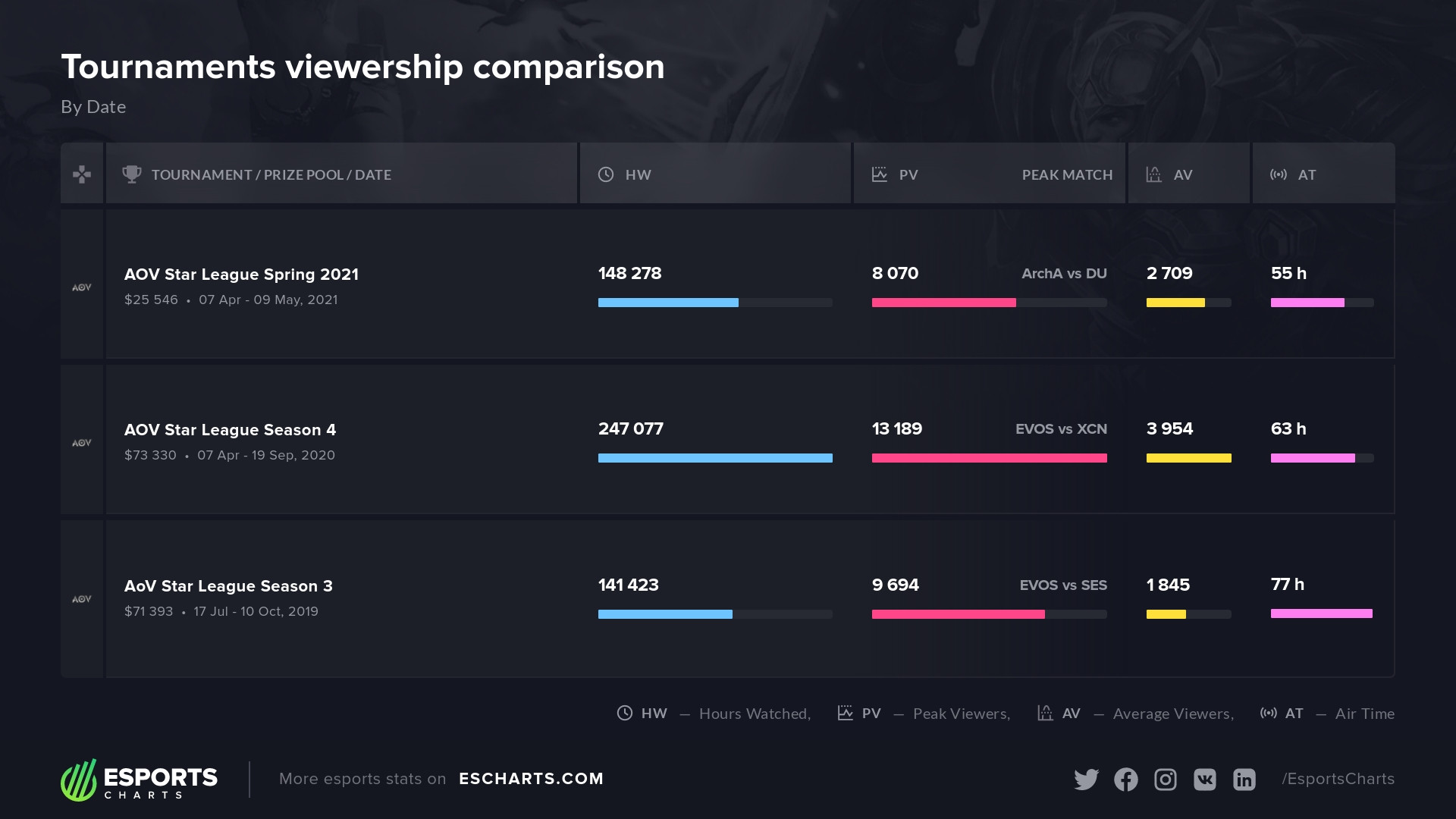The width and height of the screenshot is (1456, 819).
Task: Click the pink PV bar for Spring 2021
Action: 943,303
